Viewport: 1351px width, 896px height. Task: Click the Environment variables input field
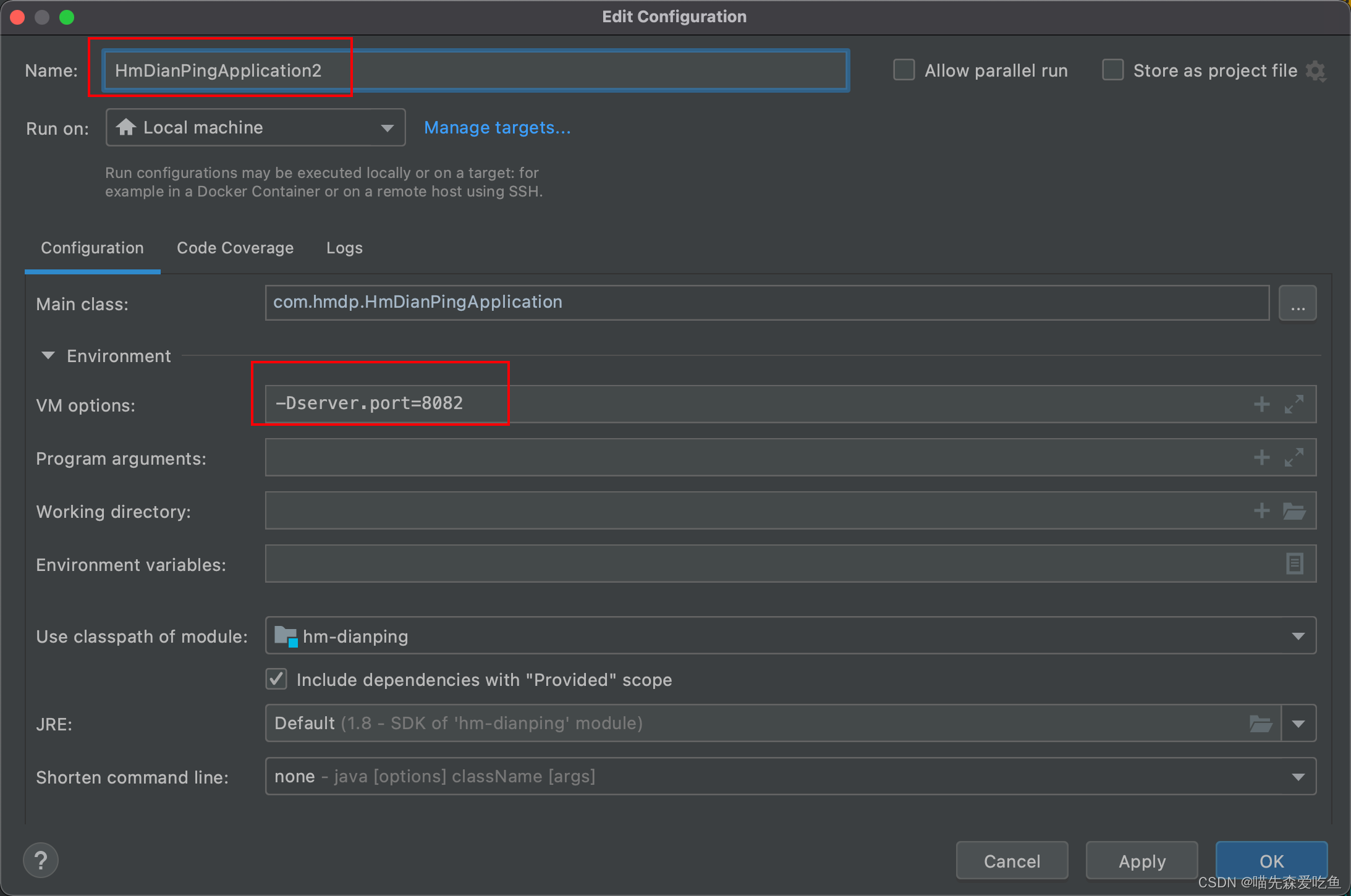pyautogui.click(x=790, y=564)
